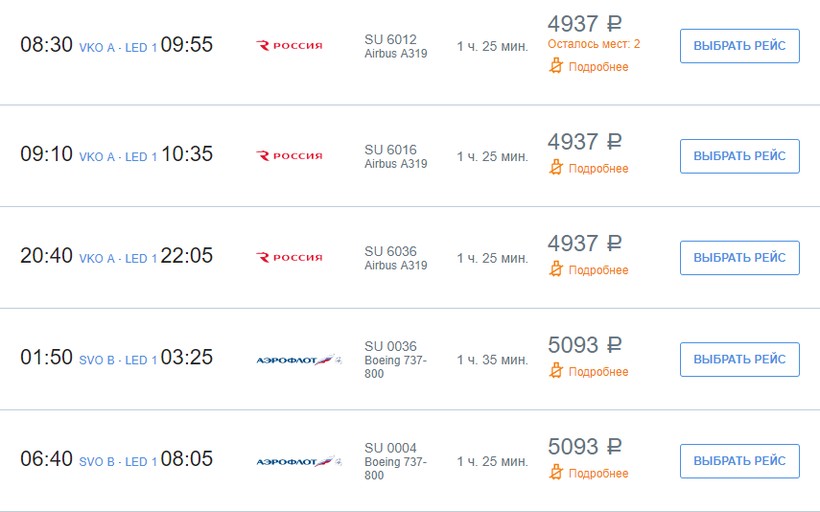Open Подробнее for flight SU 0004

(x=598, y=473)
